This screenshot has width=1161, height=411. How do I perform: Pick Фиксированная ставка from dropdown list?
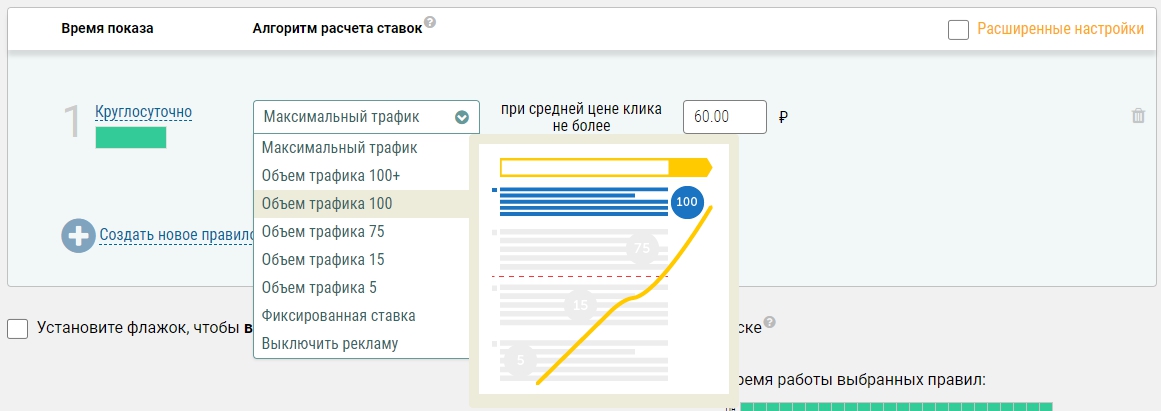[x=338, y=316]
